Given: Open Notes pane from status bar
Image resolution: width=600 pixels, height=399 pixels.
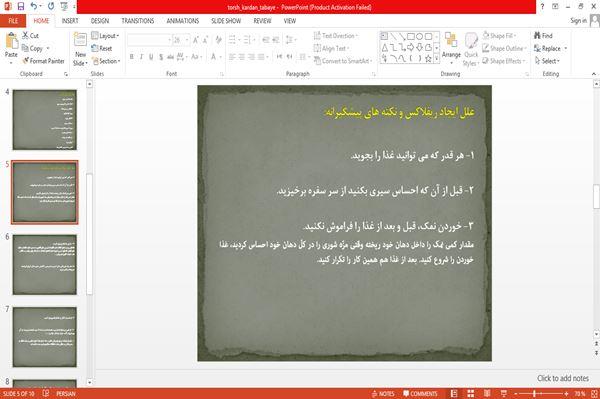Looking at the screenshot, I should click(x=383, y=394).
